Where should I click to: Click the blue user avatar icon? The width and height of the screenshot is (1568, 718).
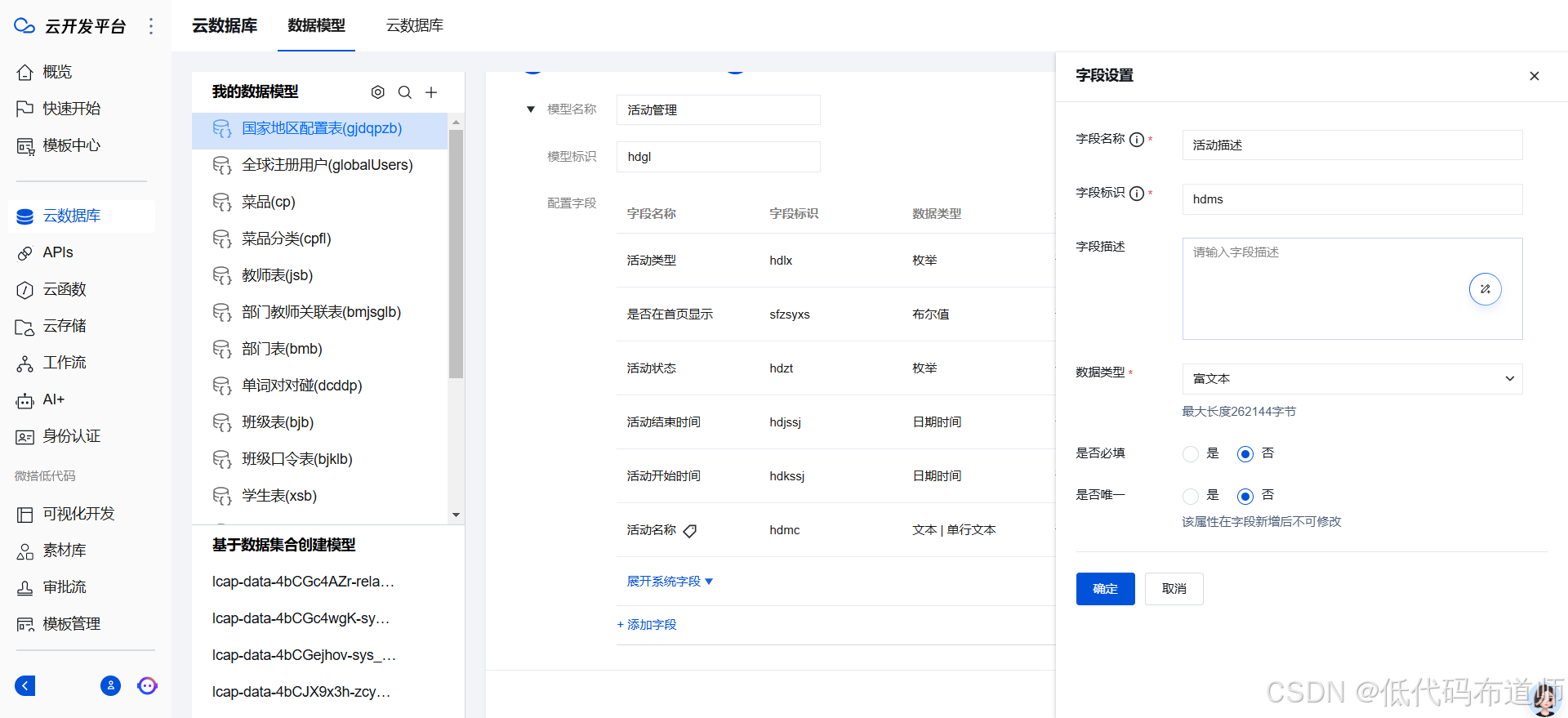[x=110, y=685]
